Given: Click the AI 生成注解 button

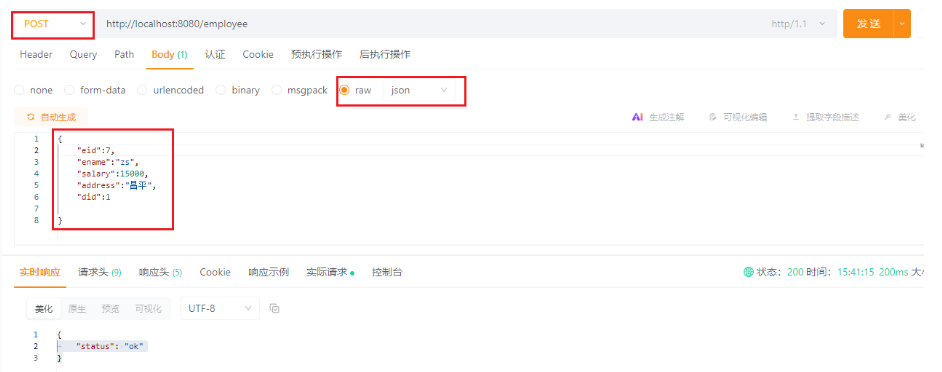Looking at the screenshot, I should coord(658,117).
